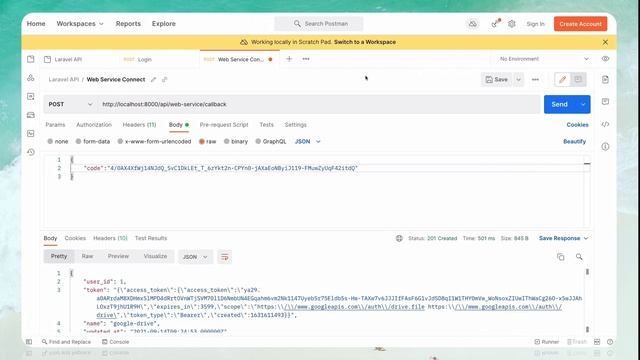Viewport: 640px width, 360px height.
Task: Switch to the Headers (11) request tab
Action: tap(139, 124)
